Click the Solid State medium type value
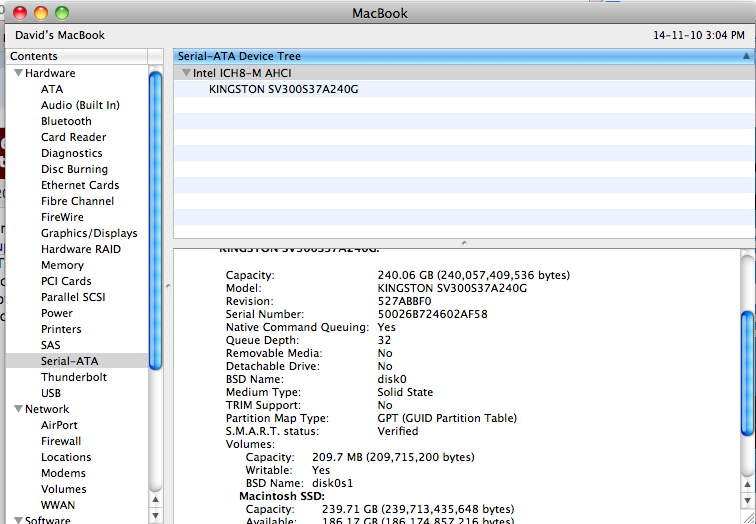The height and width of the screenshot is (524, 756). point(405,392)
